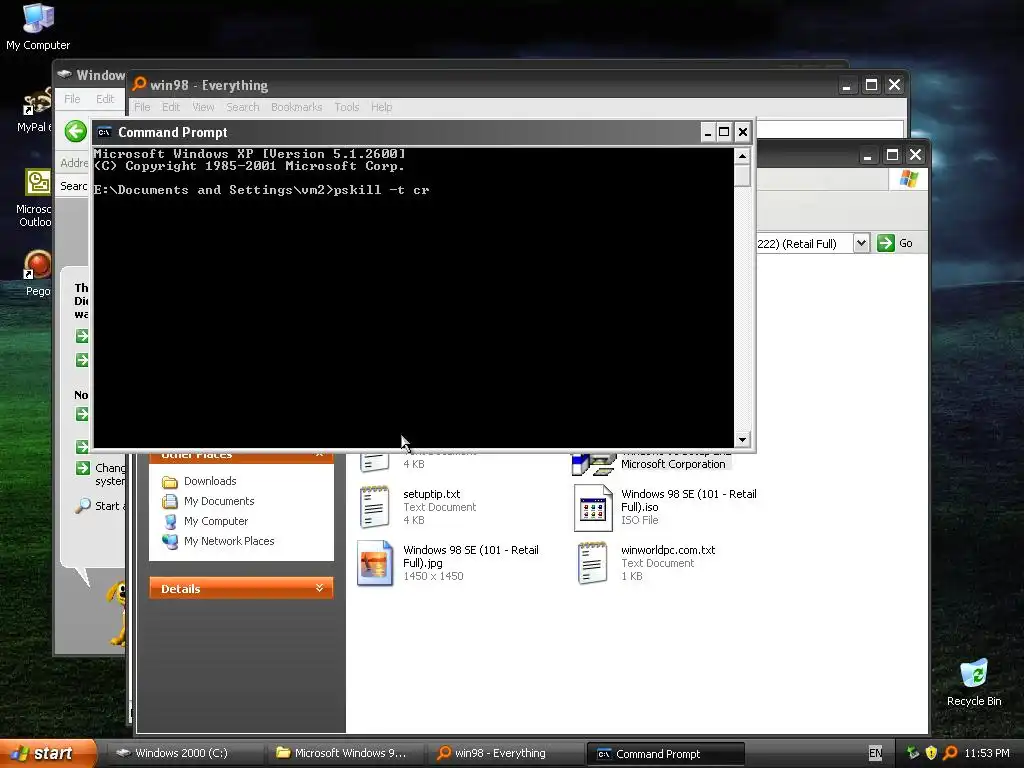Collapse the Other Places panel
Viewport: 1024px width, 768px height.
click(x=319, y=454)
